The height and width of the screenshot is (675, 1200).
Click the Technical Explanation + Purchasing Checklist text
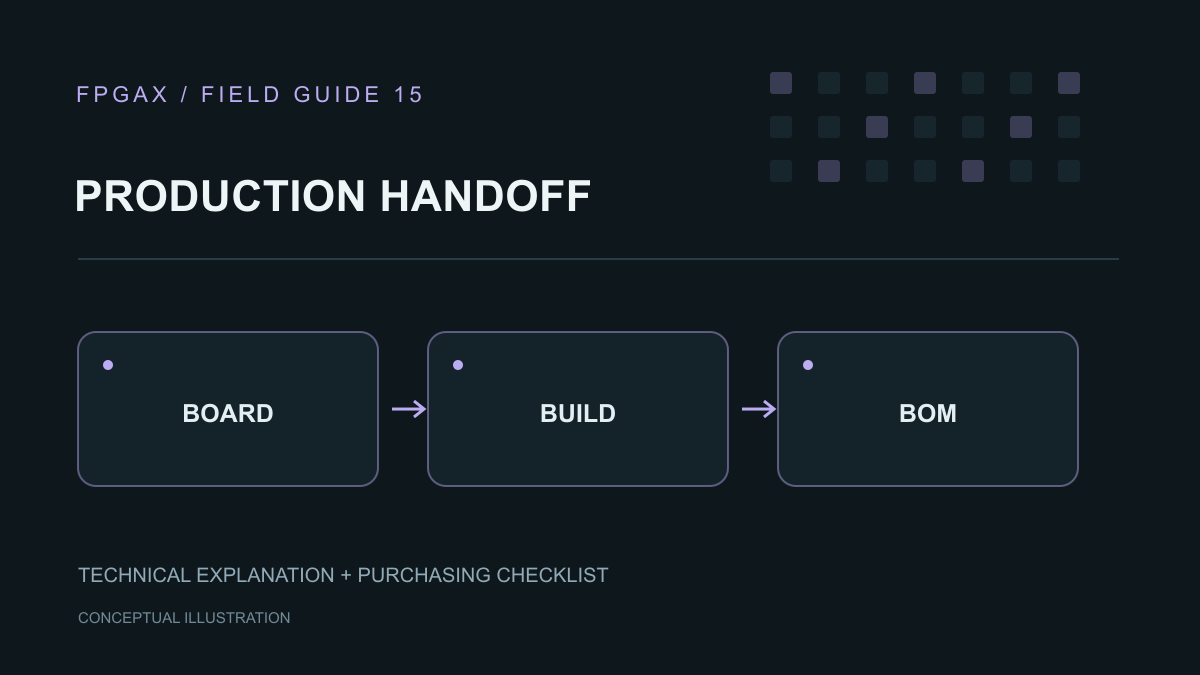(343, 575)
